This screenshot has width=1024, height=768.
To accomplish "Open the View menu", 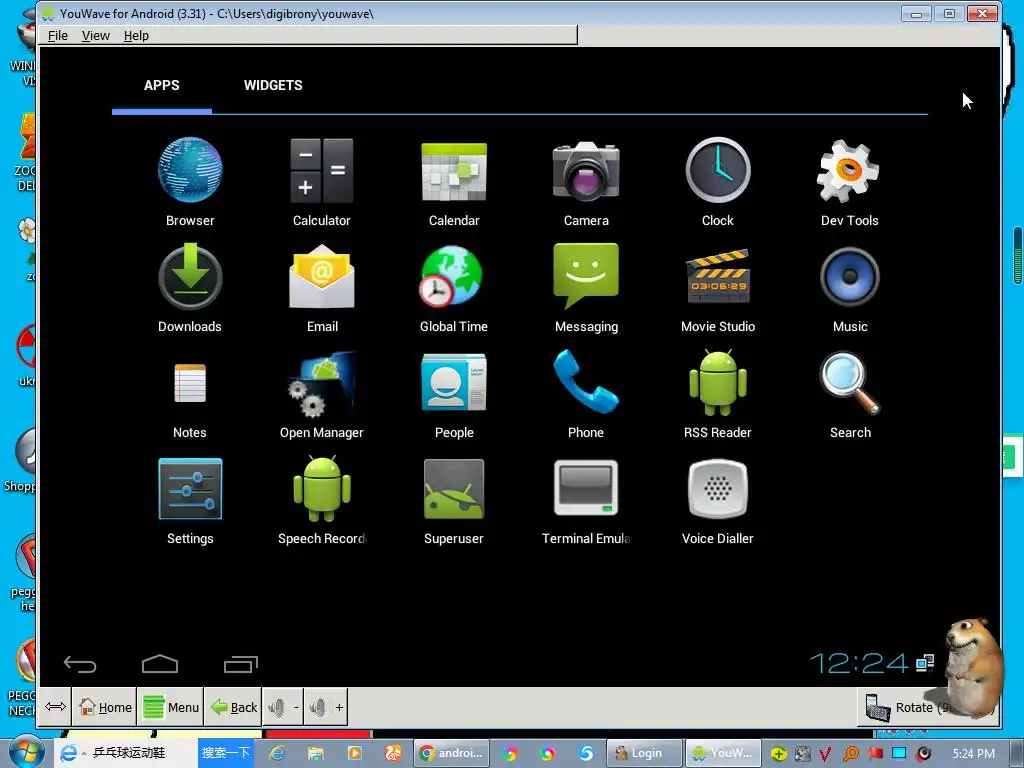I will tap(95, 35).
